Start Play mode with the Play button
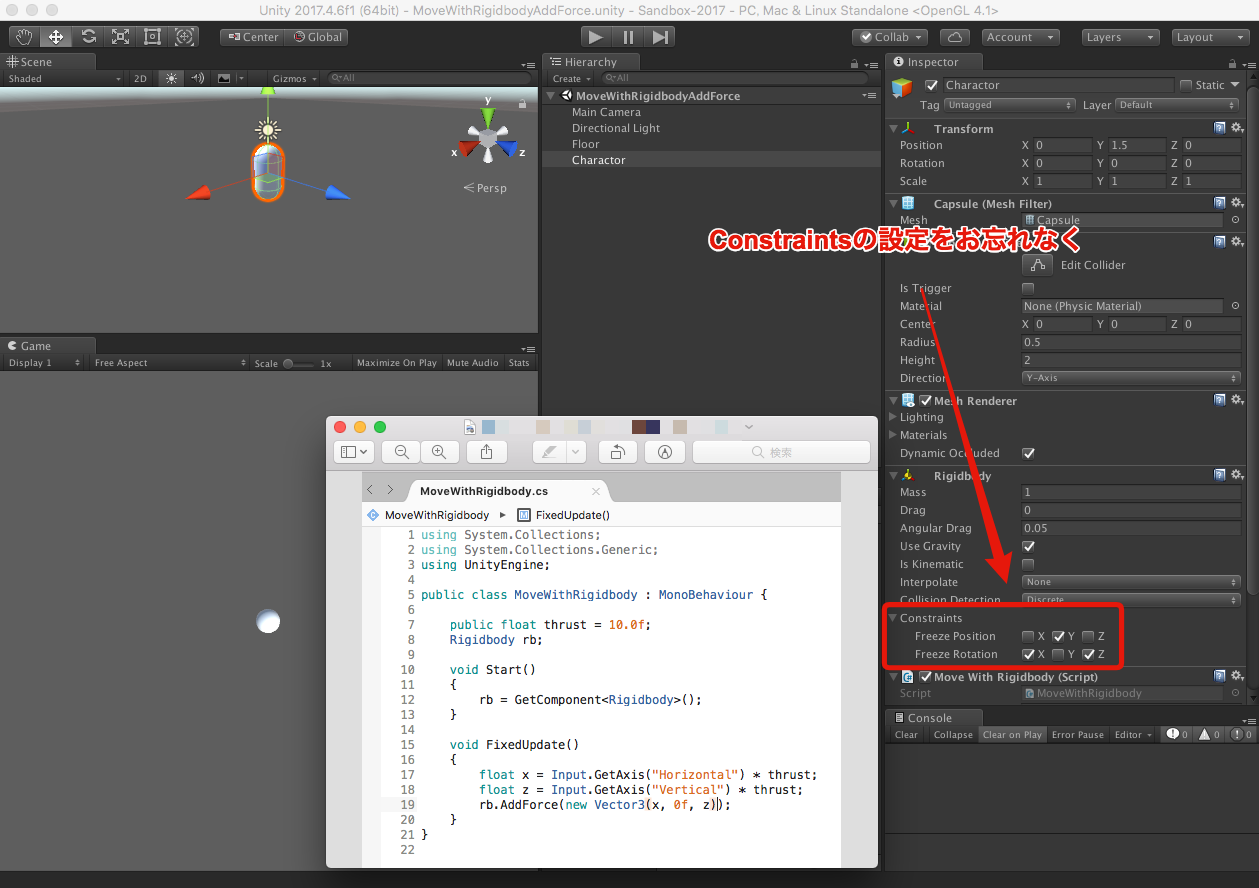 [x=596, y=37]
